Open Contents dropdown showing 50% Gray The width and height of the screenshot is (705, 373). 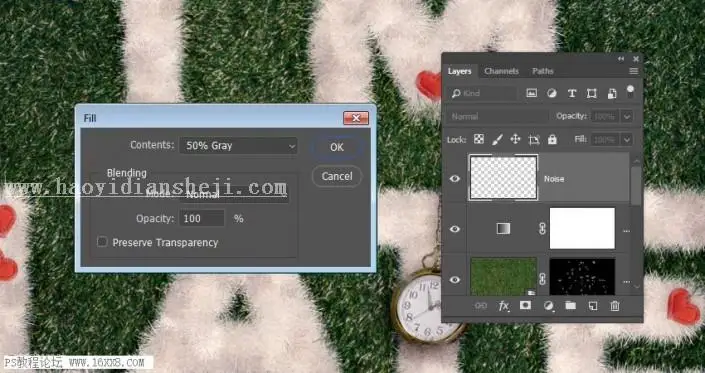point(238,146)
